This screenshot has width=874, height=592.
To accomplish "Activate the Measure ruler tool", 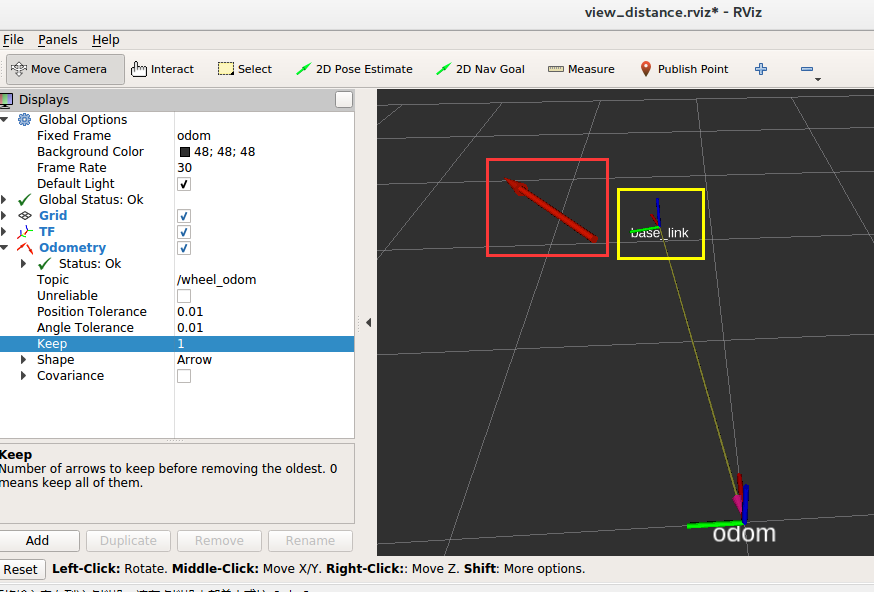I will (581, 69).
